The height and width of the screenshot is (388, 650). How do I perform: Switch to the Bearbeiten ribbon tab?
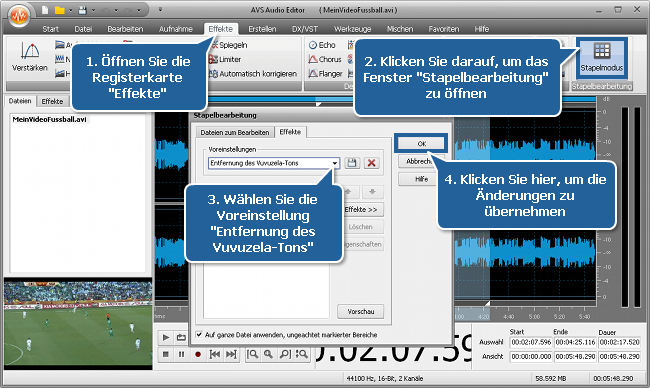pyautogui.click(x=125, y=29)
